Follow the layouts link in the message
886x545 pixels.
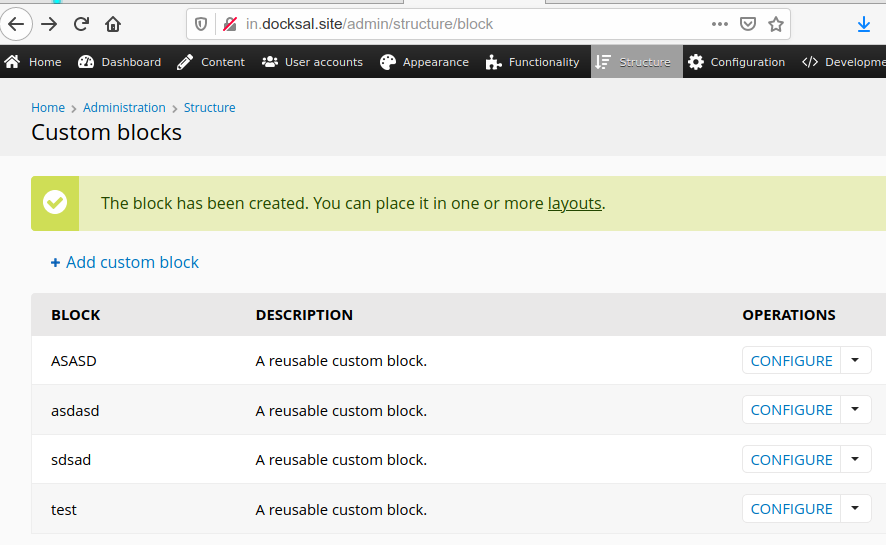[574, 203]
